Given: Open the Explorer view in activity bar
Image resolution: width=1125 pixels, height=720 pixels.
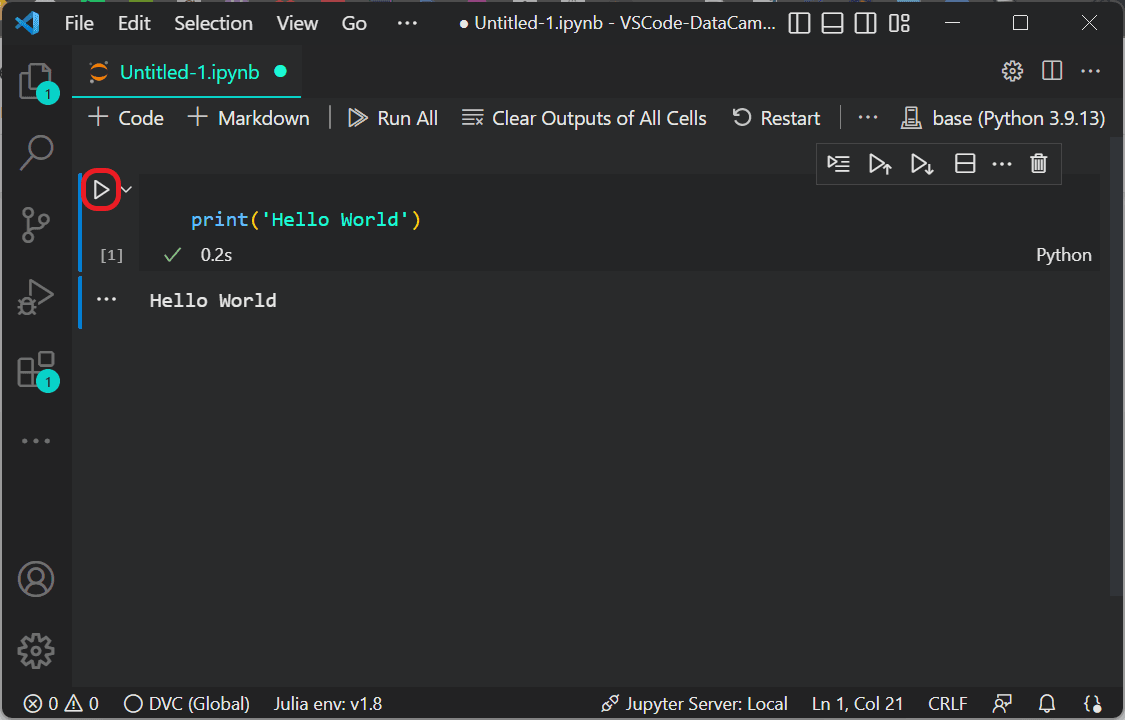Looking at the screenshot, I should [x=36, y=81].
